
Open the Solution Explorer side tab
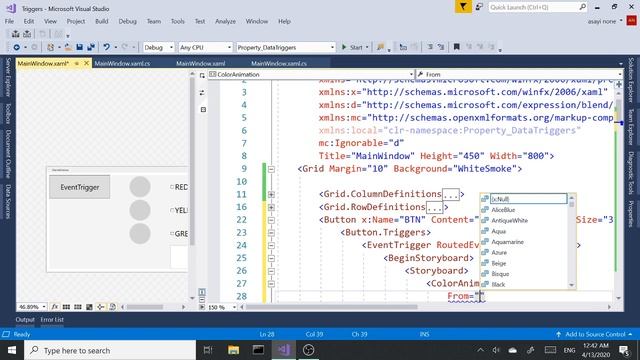click(x=631, y=80)
